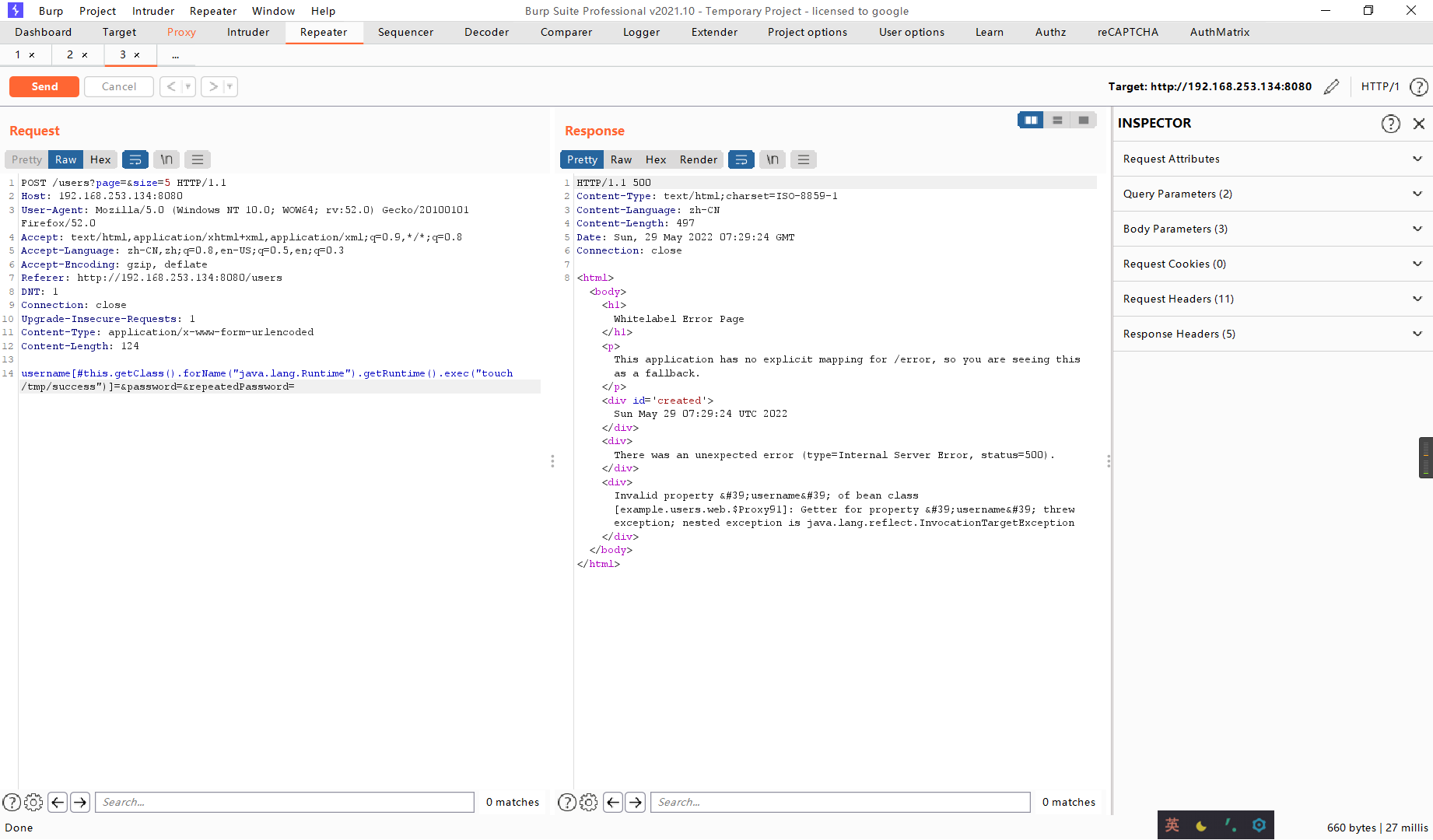
Task: Select the two-pane side-by-side view icon
Action: point(1030,120)
